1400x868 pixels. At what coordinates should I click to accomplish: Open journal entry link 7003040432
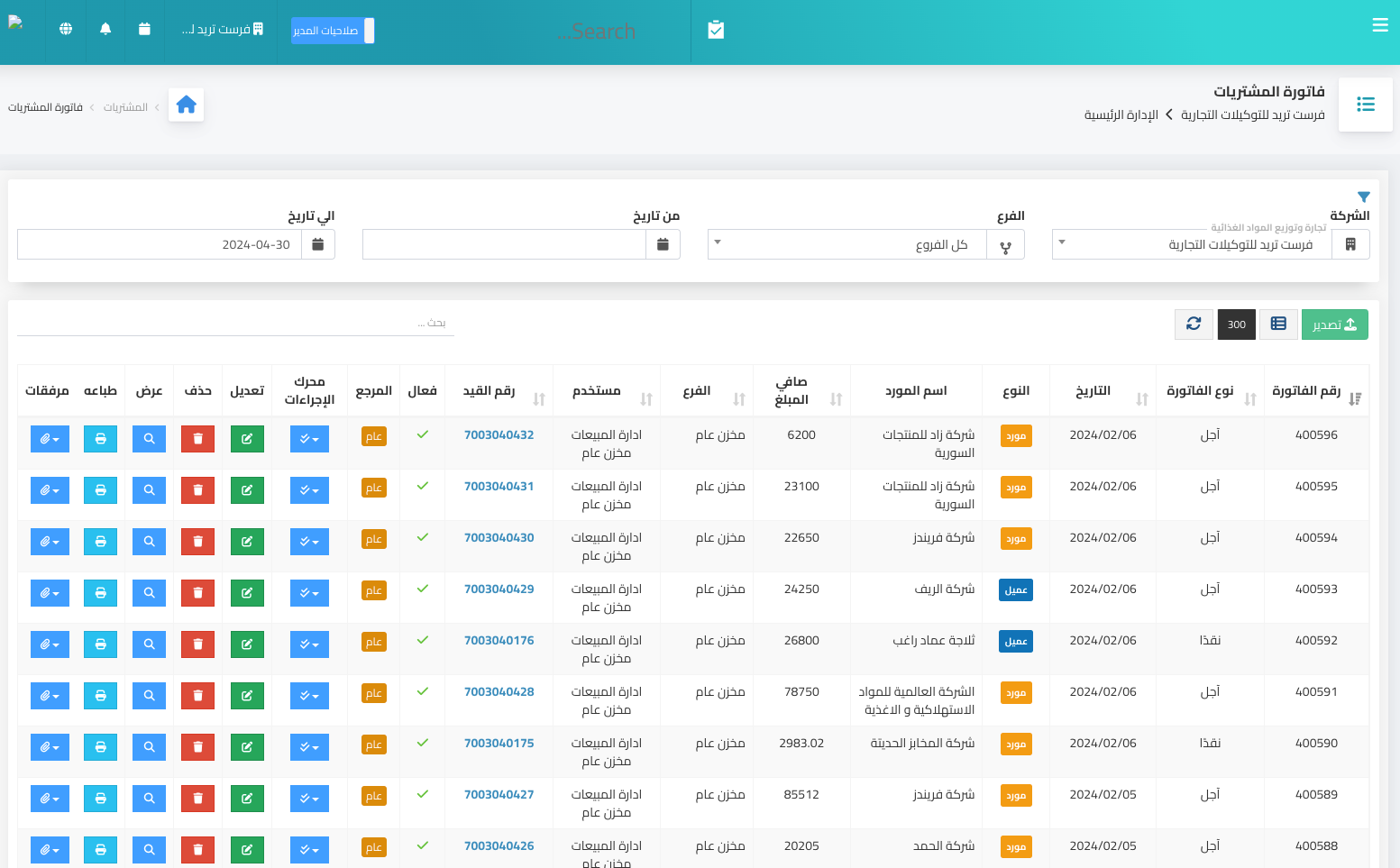tap(499, 434)
